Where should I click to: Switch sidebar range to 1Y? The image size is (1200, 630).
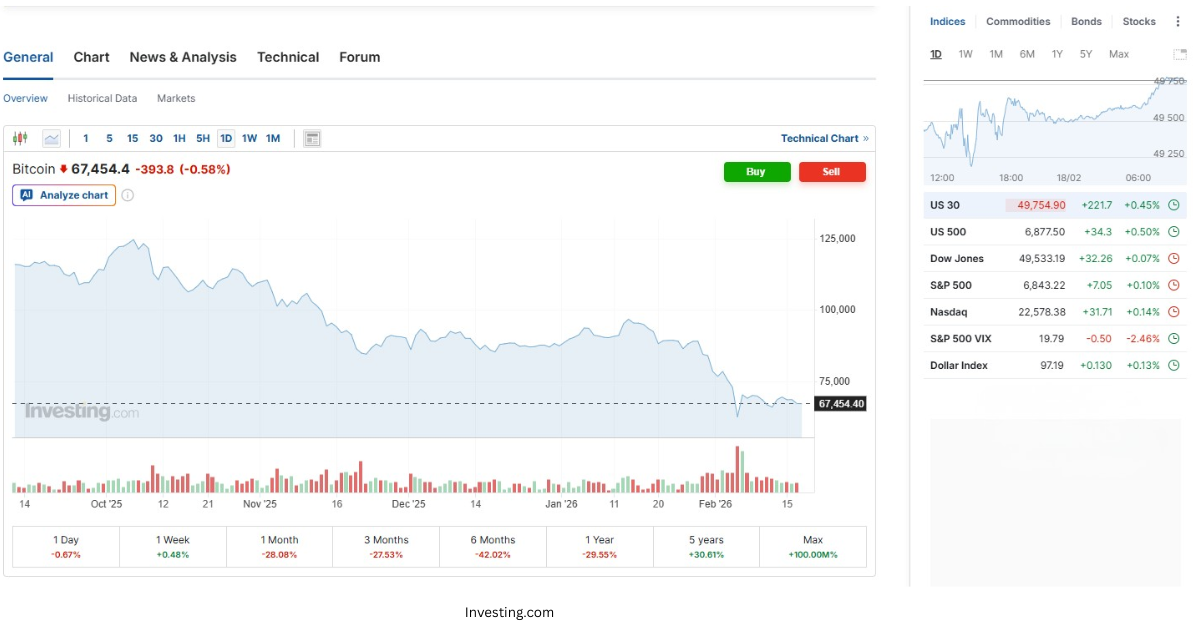[1057, 54]
